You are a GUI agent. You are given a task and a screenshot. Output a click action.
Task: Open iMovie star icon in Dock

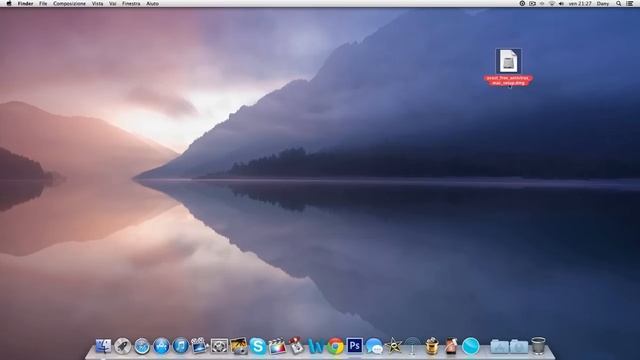click(393, 346)
